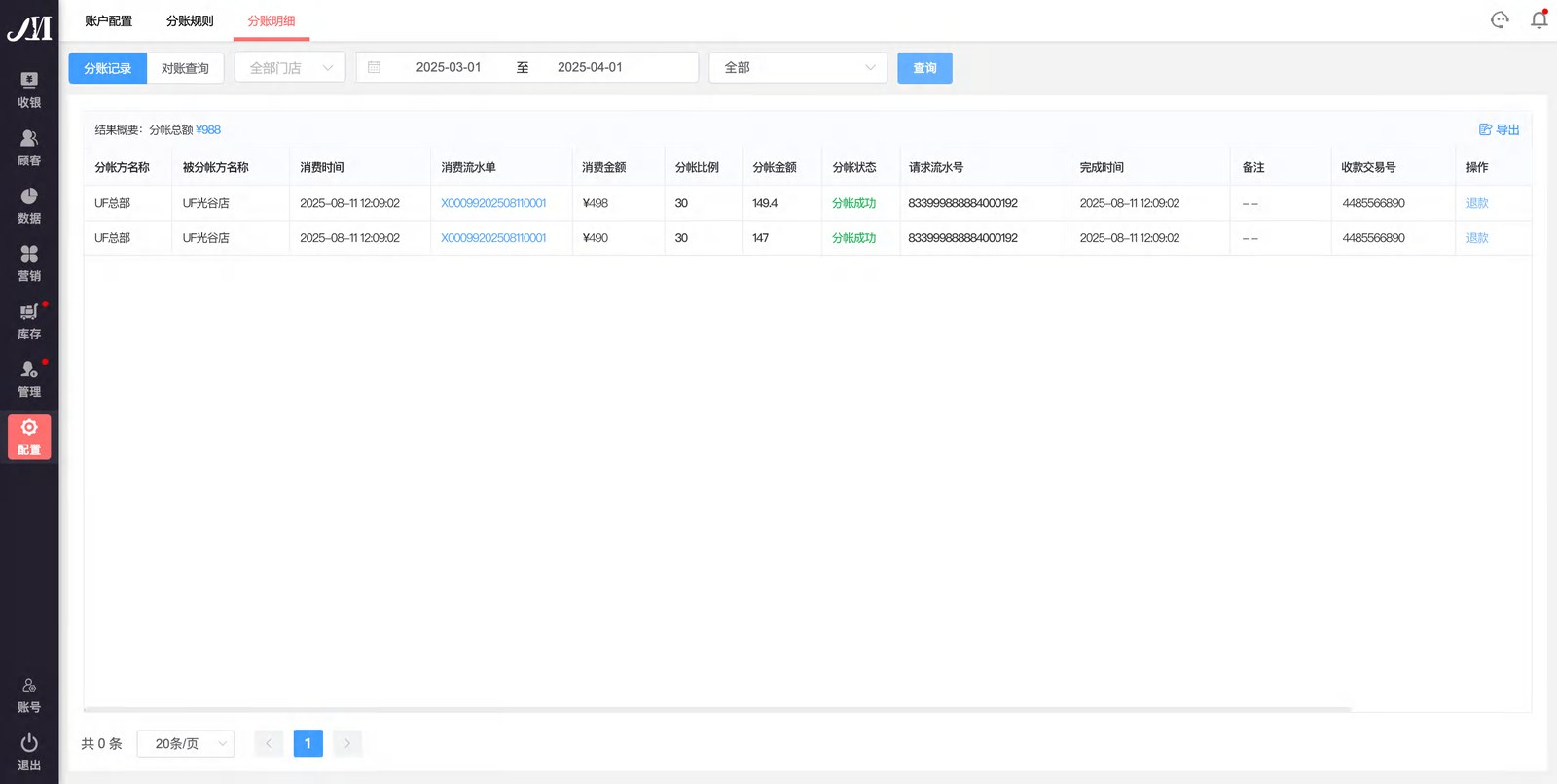Viewport: 1557px width, 784px height.
Task: Click the 查询 search button
Action: [x=924, y=68]
